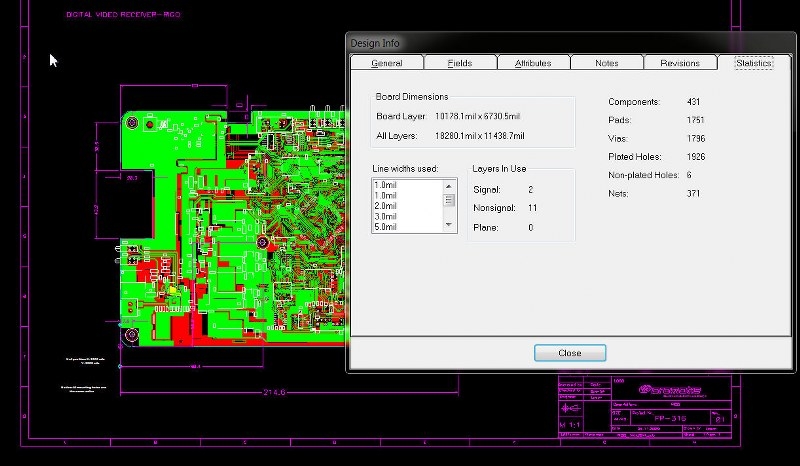Show the Revisions tab
Image resolution: width=800 pixels, height=466 pixels.
680,63
